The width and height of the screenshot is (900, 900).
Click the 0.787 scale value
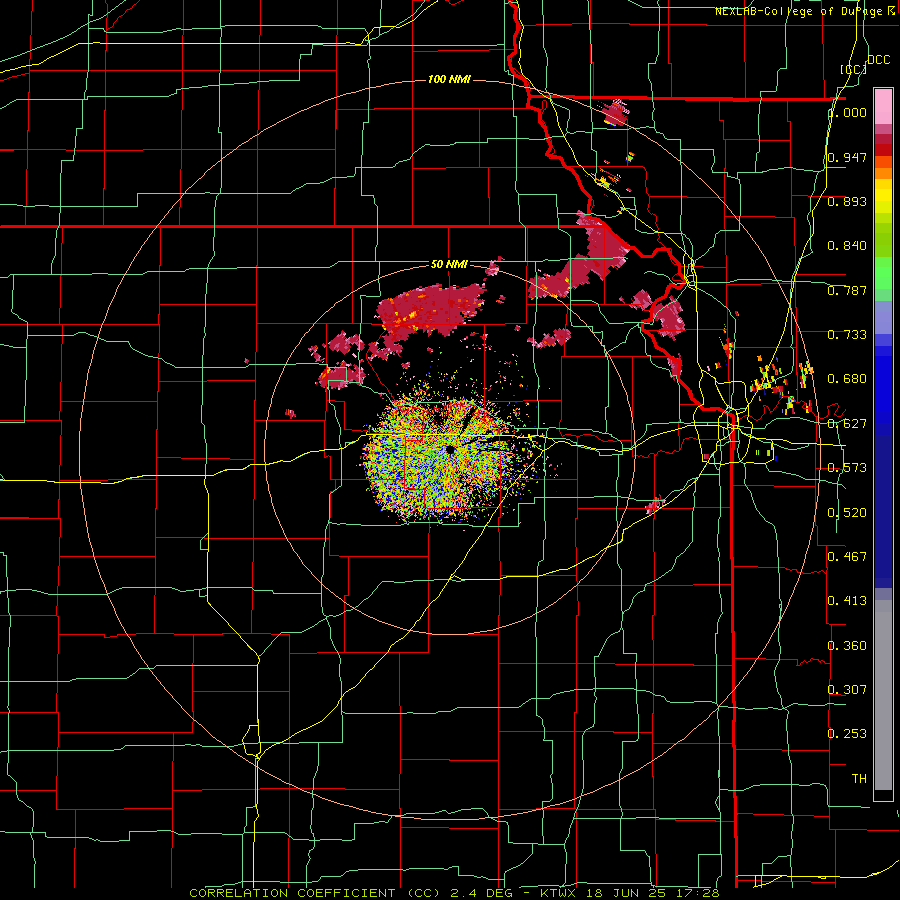click(847, 290)
